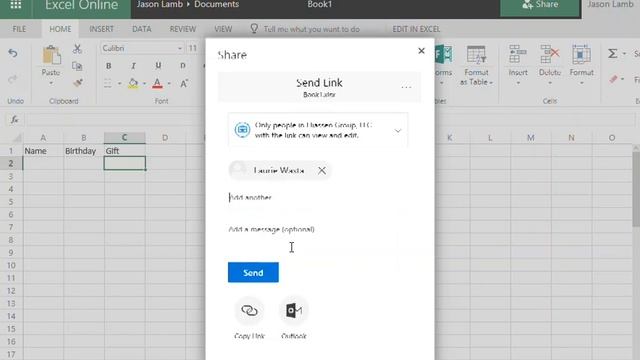Click the Forms icon in the ribbon
Image resolution: width=640 pixels, height=360 pixels.
click(x=443, y=55)
